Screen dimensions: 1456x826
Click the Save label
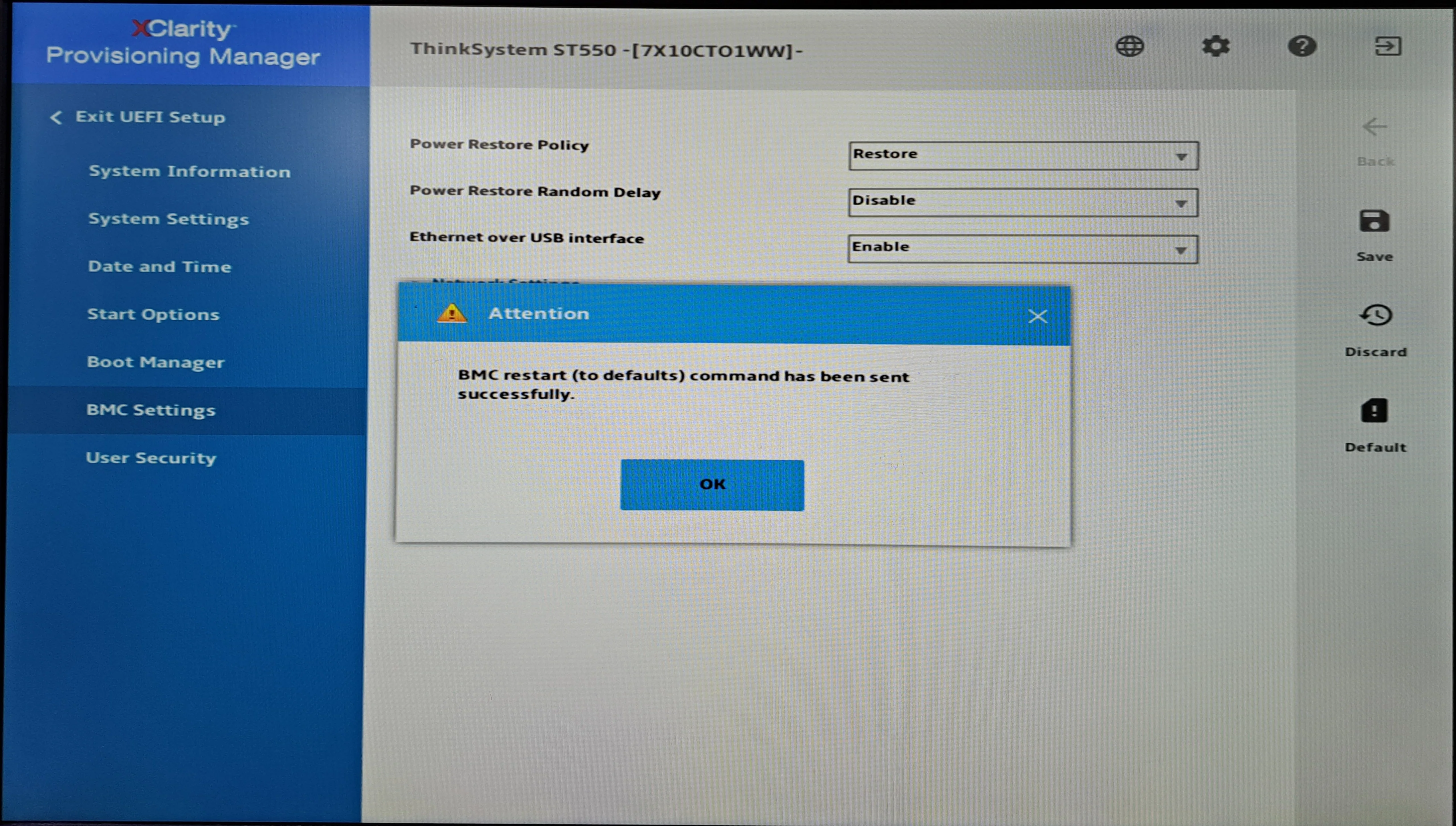click(1374, 256)
